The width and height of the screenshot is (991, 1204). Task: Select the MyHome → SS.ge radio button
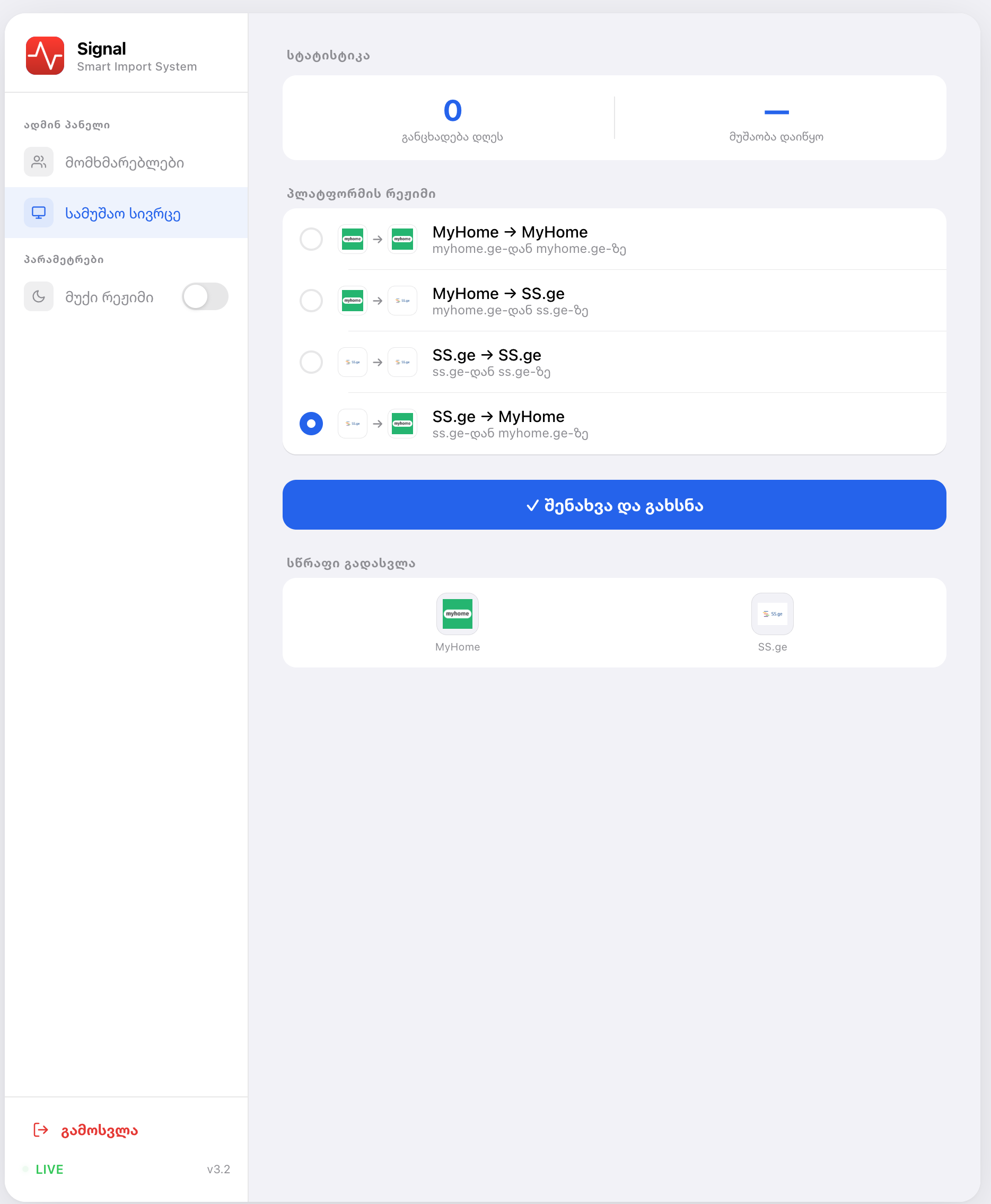click(311, 301)
